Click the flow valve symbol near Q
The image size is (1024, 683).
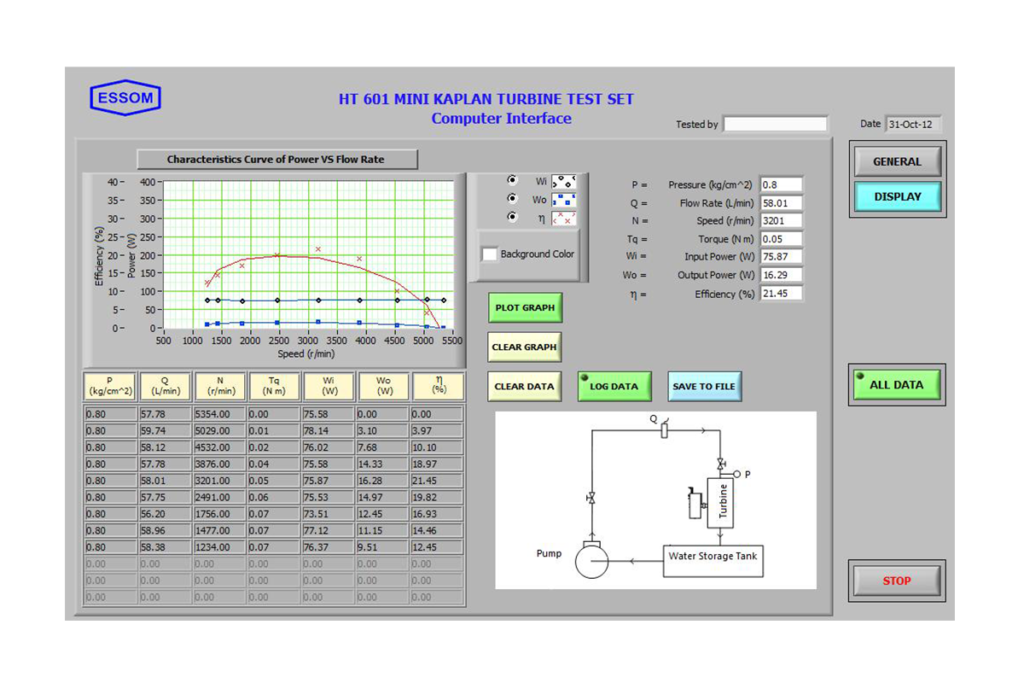click(x=664, y=431)
